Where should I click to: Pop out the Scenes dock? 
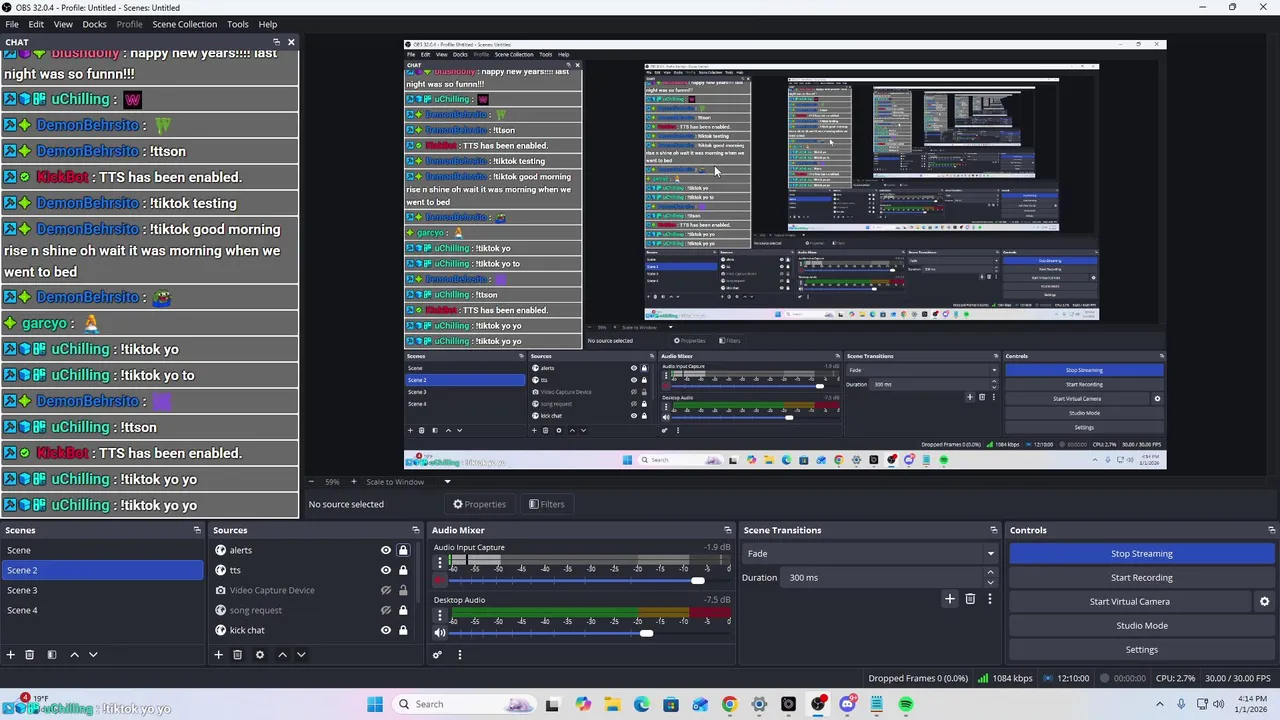197,530
